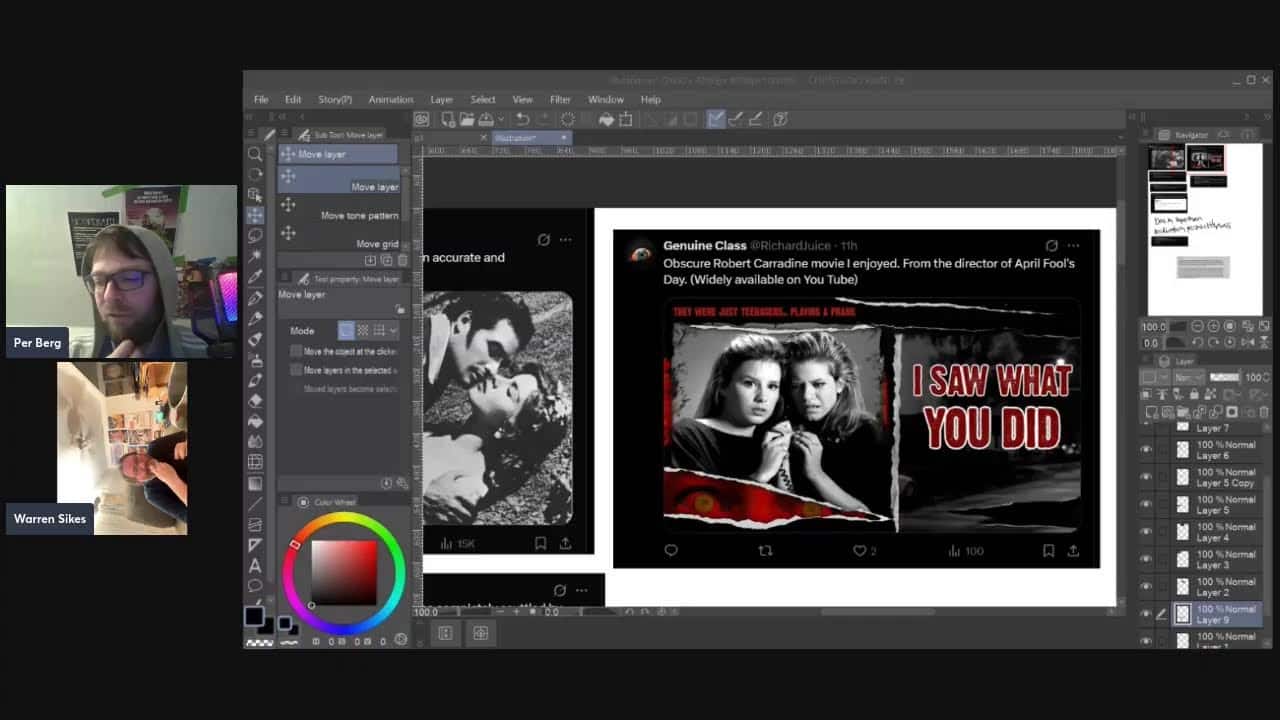Viewport: 1280px width, 720px height.
Task: Pick a color in the color wheel square
Action: pyautogui.click(x=344, y=572)
